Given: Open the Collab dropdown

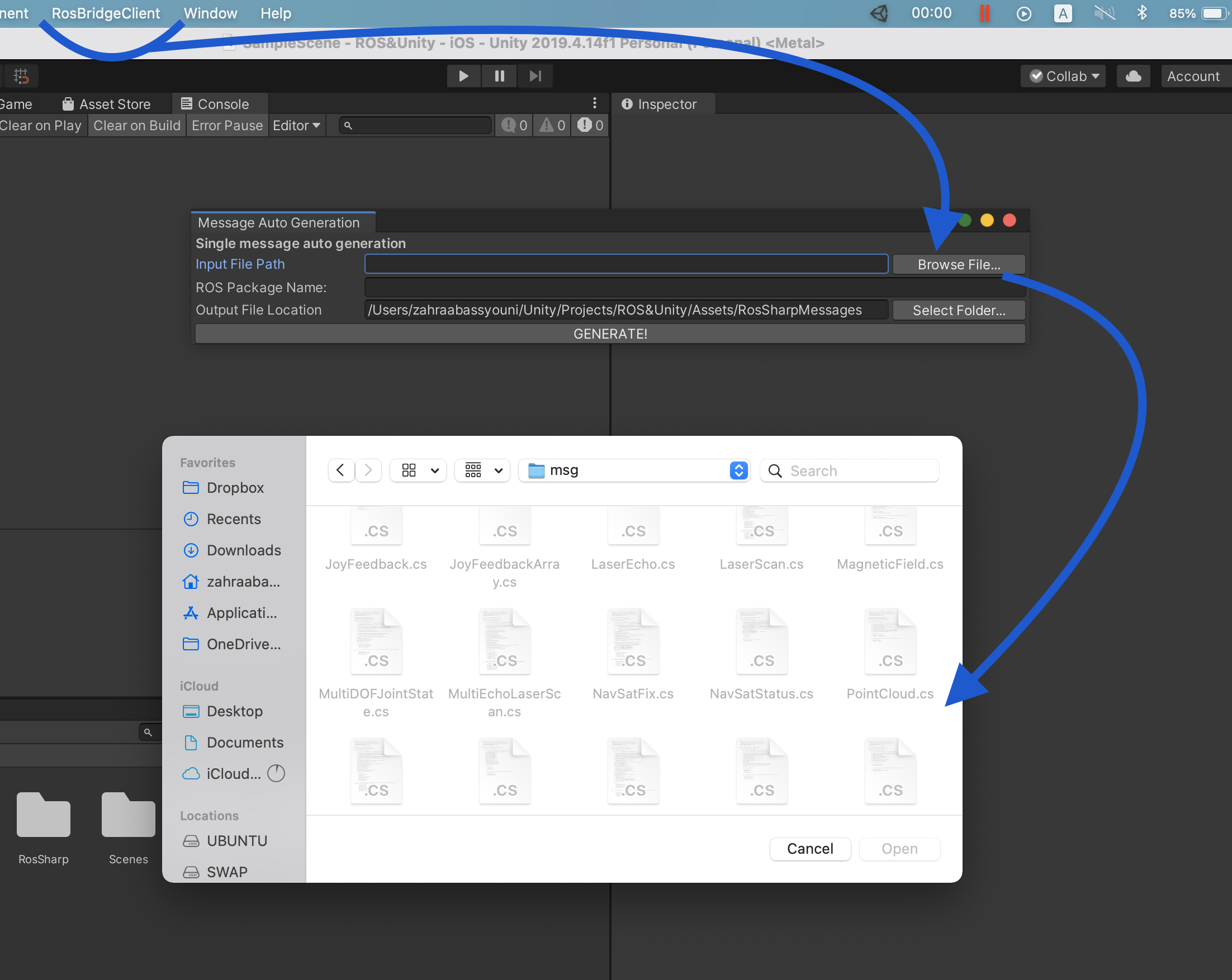Looking at the screenshot, I should 1062,75.
